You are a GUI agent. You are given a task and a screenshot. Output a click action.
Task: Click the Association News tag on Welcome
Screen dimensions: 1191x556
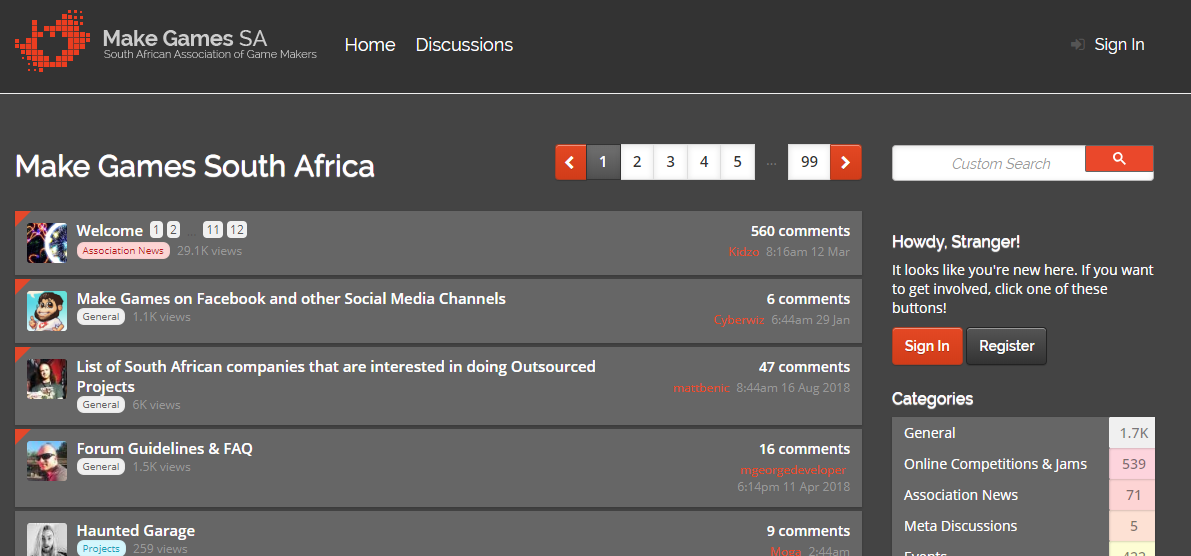[x=123, y=251]
